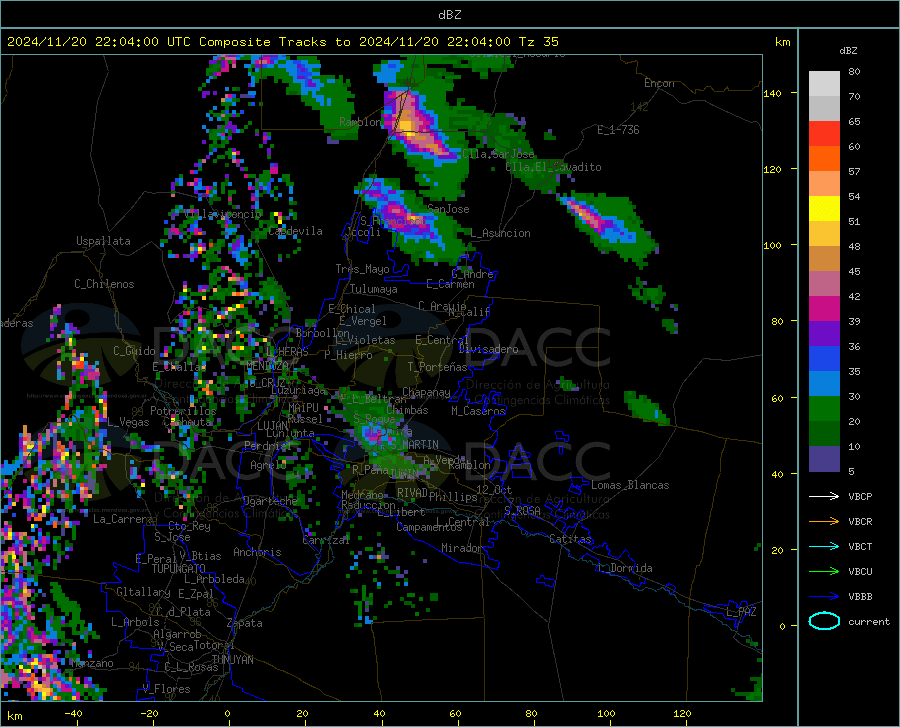Click the Tulumaya place label
The height and width of the screenshot is (727, 900).
tap(374, 289)
